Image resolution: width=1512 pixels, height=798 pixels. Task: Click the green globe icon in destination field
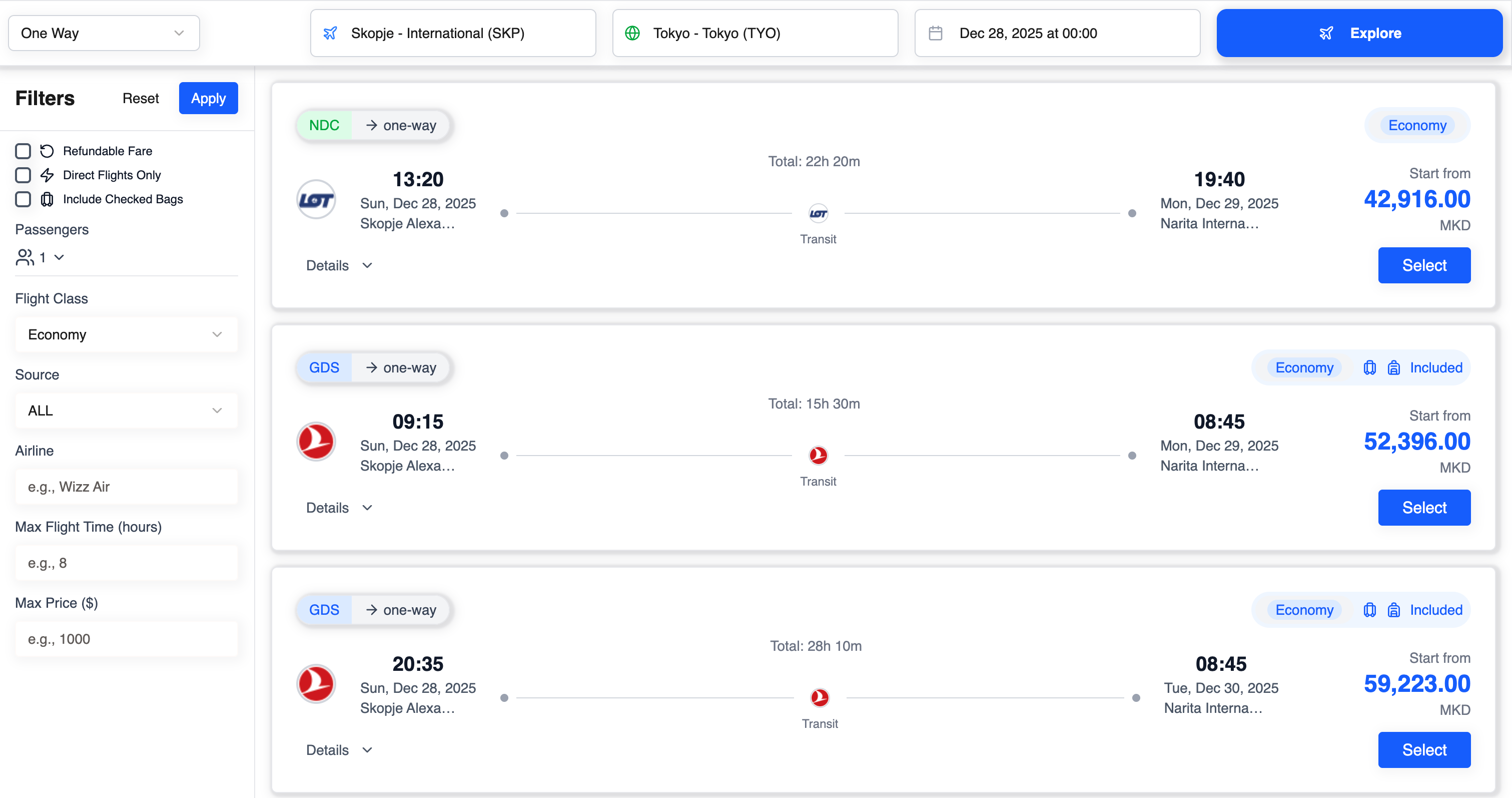pos(632,34)
